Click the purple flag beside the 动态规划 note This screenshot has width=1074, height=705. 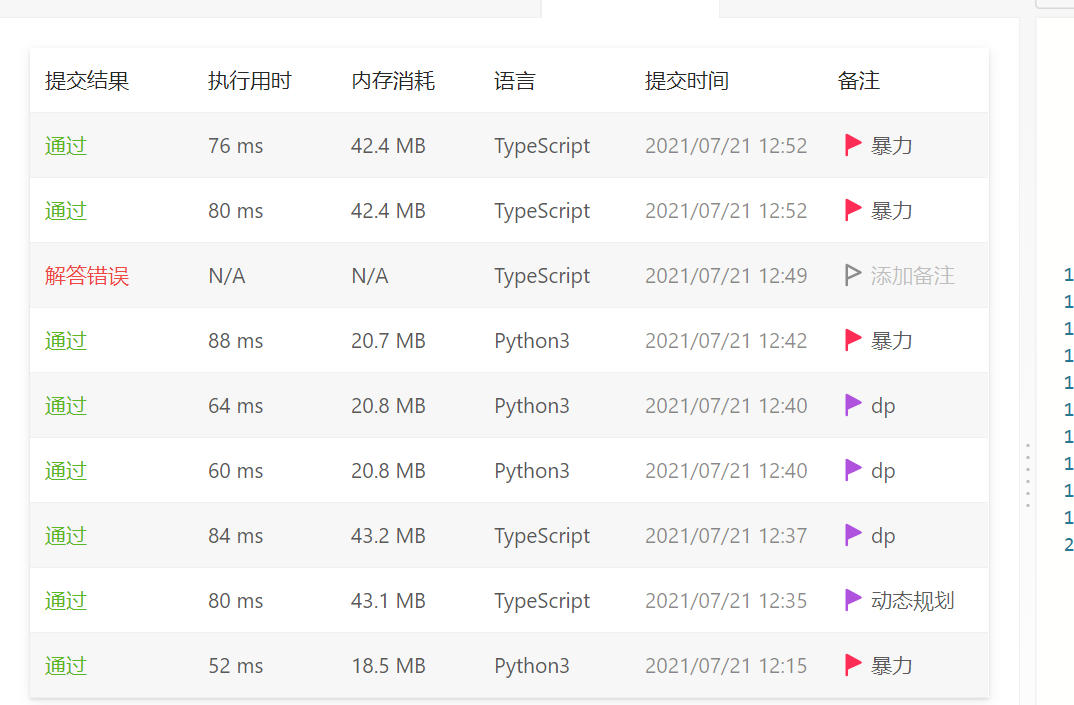(x=853, y=600)
